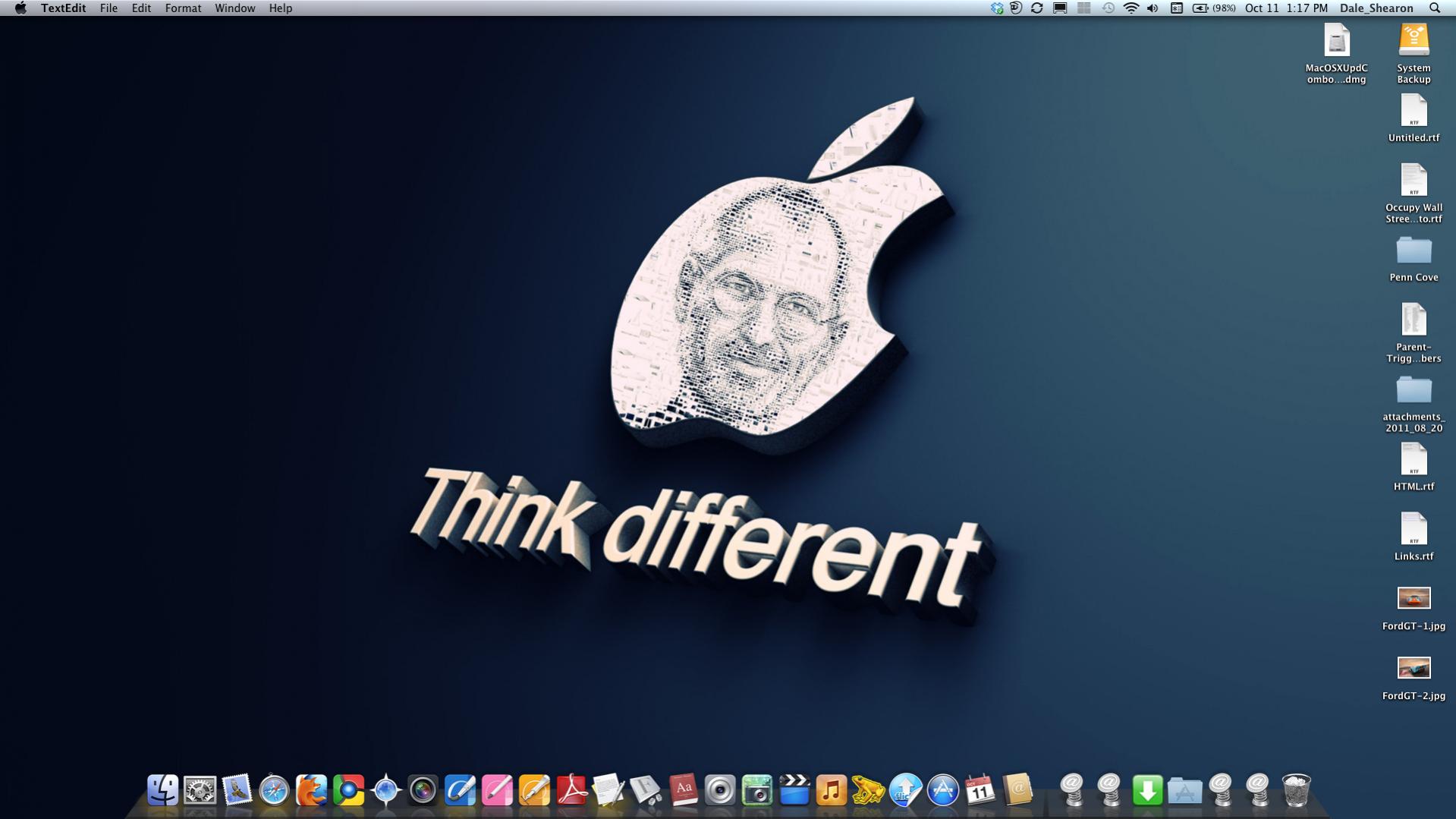Open Font Book from the Dock
This screenshot has height=819, width=1456.
coord(646,790)
